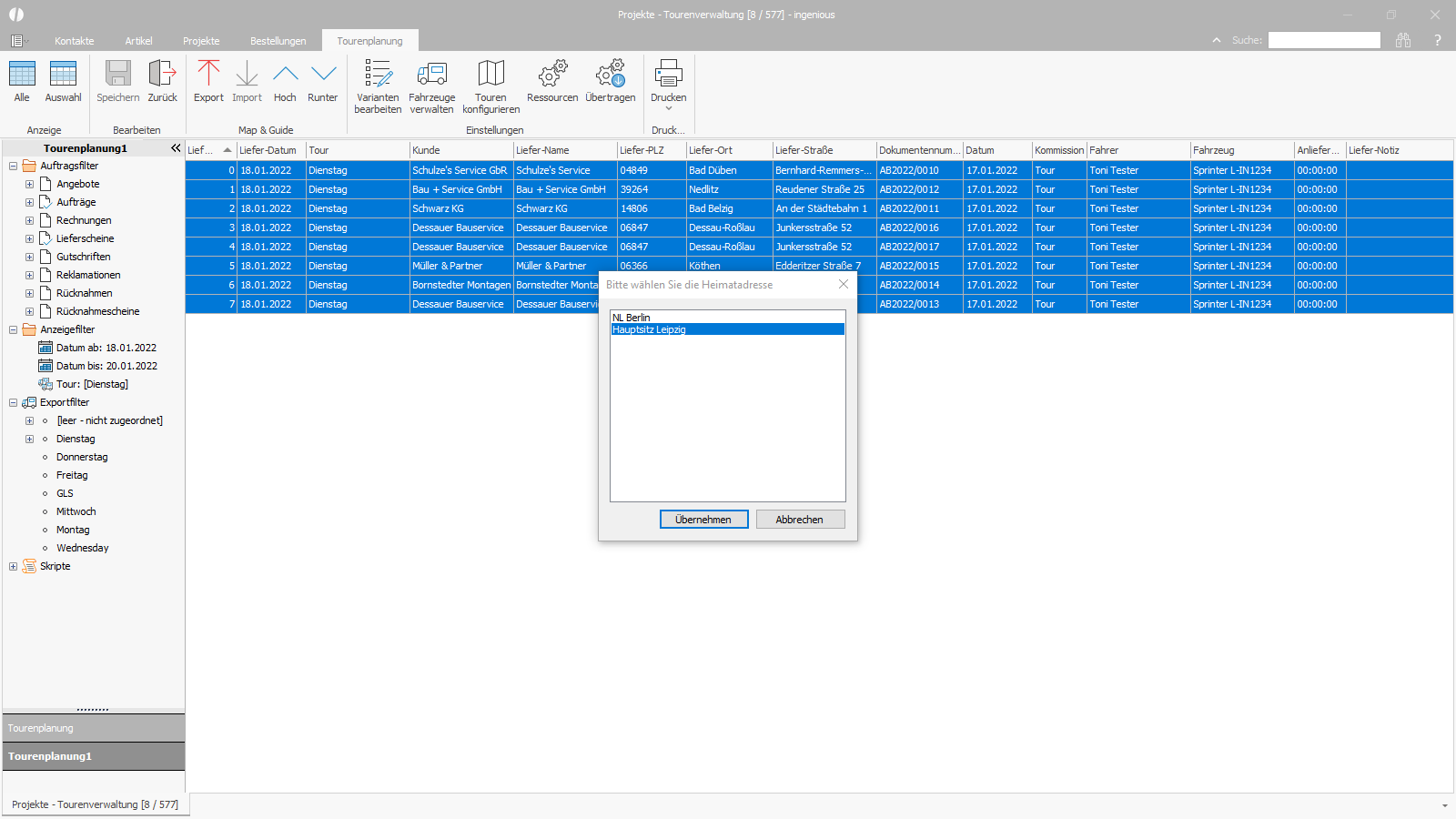Click into the Suche search field
The width and height of the screenshot is (1456, 819).
1324,40
